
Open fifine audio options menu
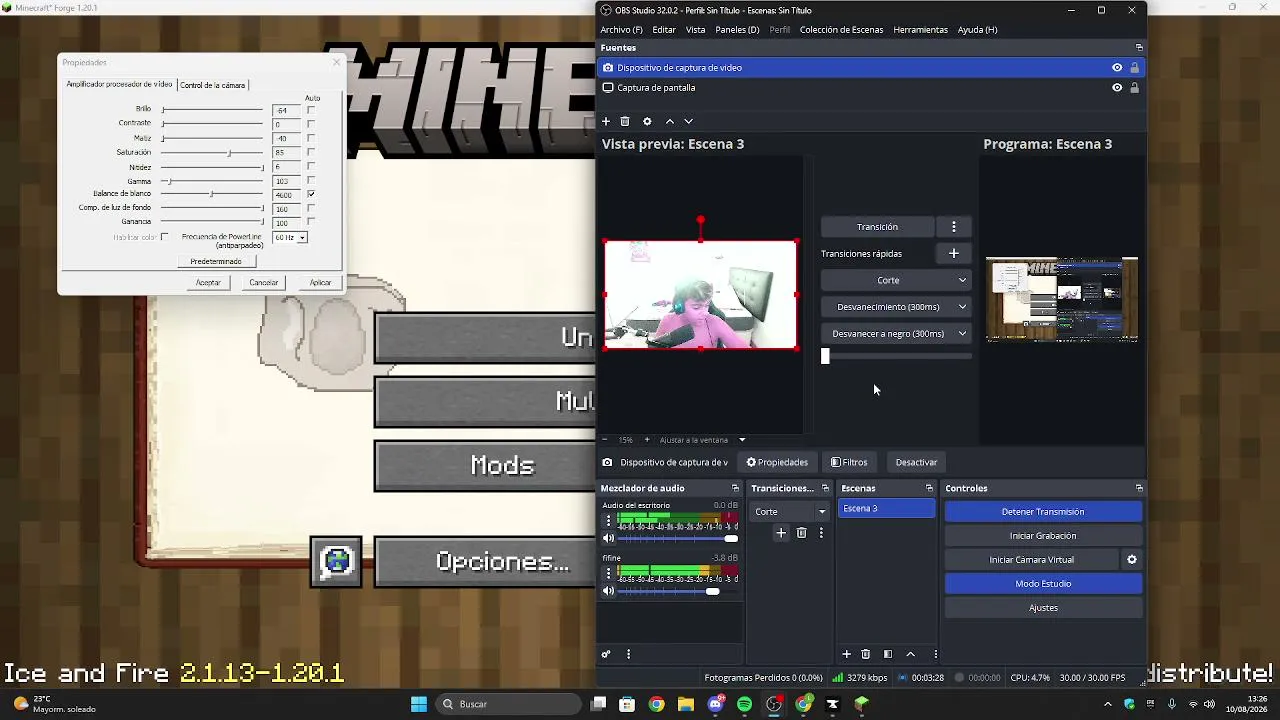[x=608, y=573]
